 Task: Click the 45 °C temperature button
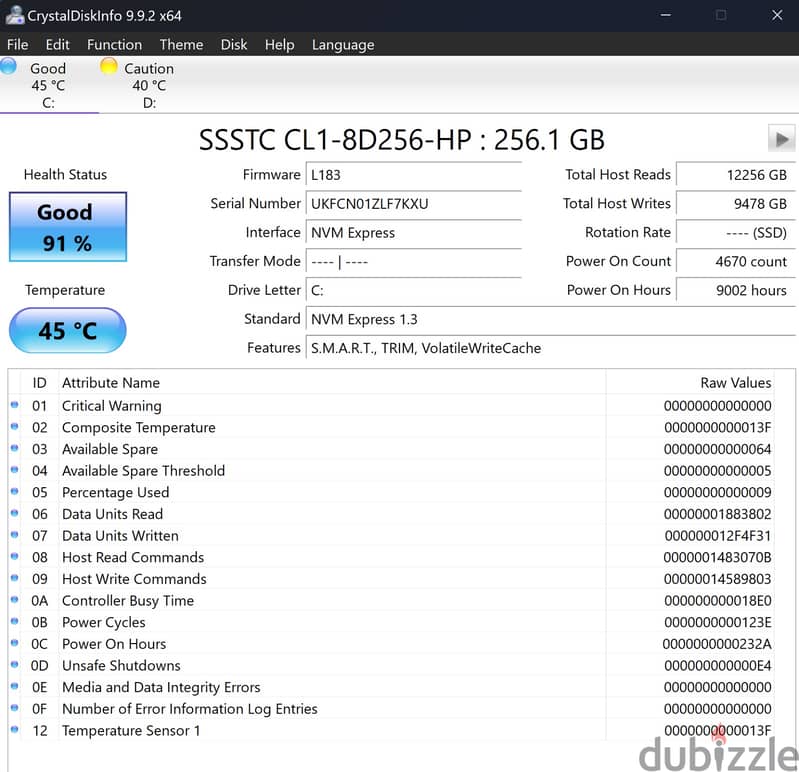click(x=68, y=330)
